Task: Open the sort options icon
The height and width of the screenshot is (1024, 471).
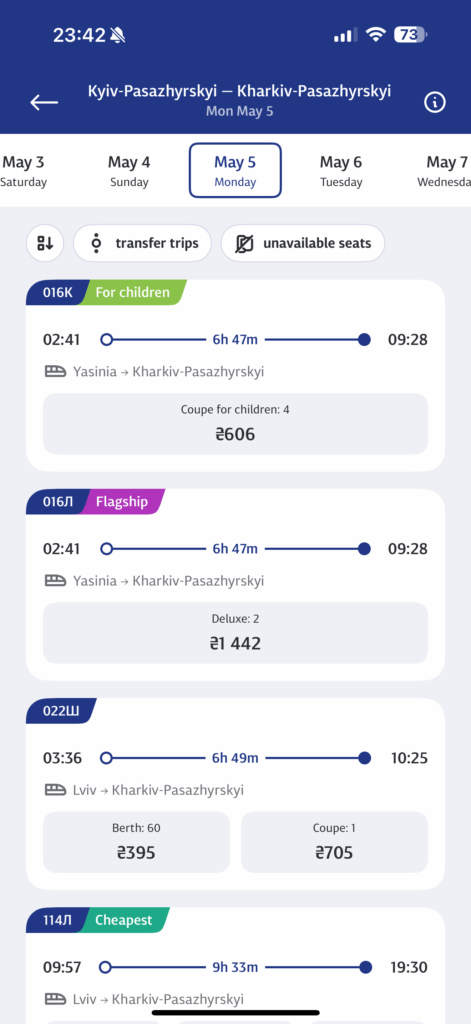Action: pyautogui.click(x=45, y=244)
